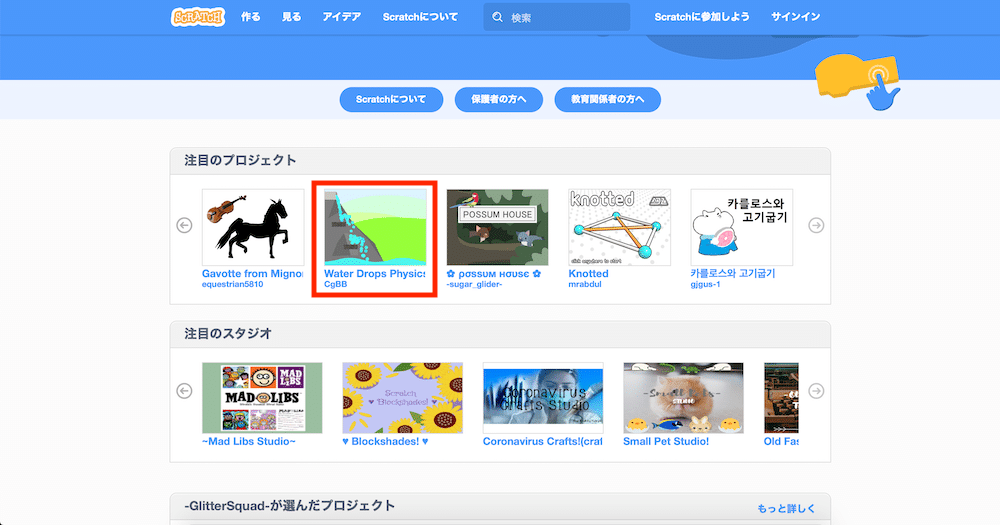Open the Gavotte horse project thumbnail
1000x525 pixels.
253,227
